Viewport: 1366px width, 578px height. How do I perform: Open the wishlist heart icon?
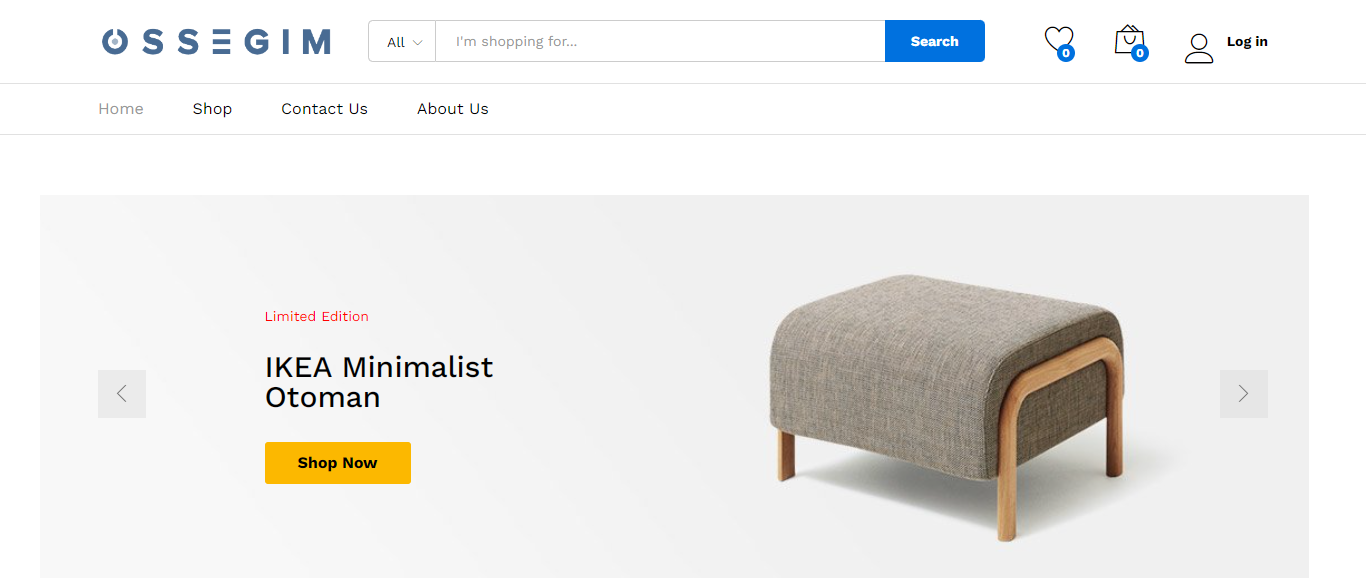click(x=1057, y=38)
